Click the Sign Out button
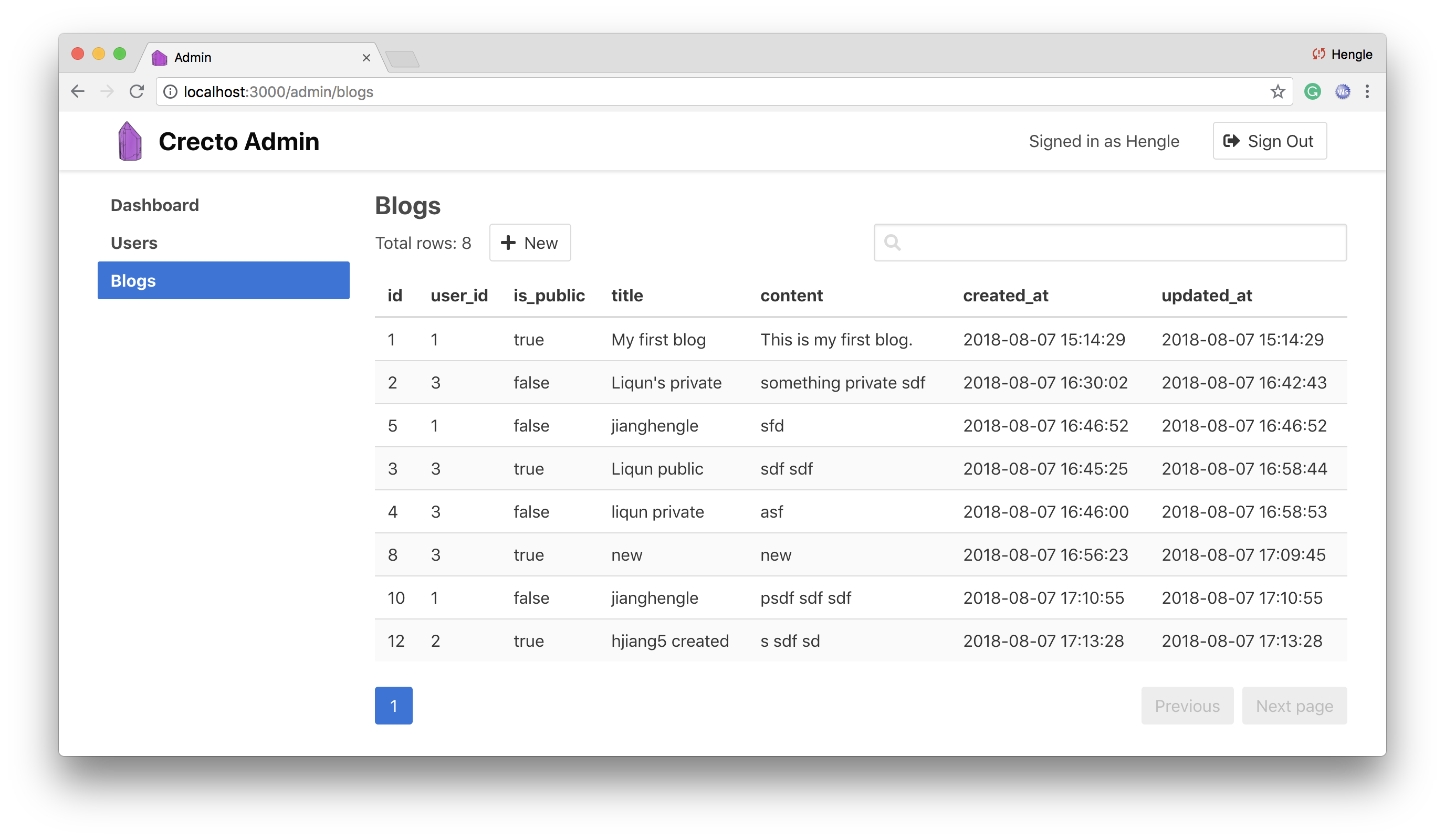Screen dimensions: 1445x840 point(1269,141)
